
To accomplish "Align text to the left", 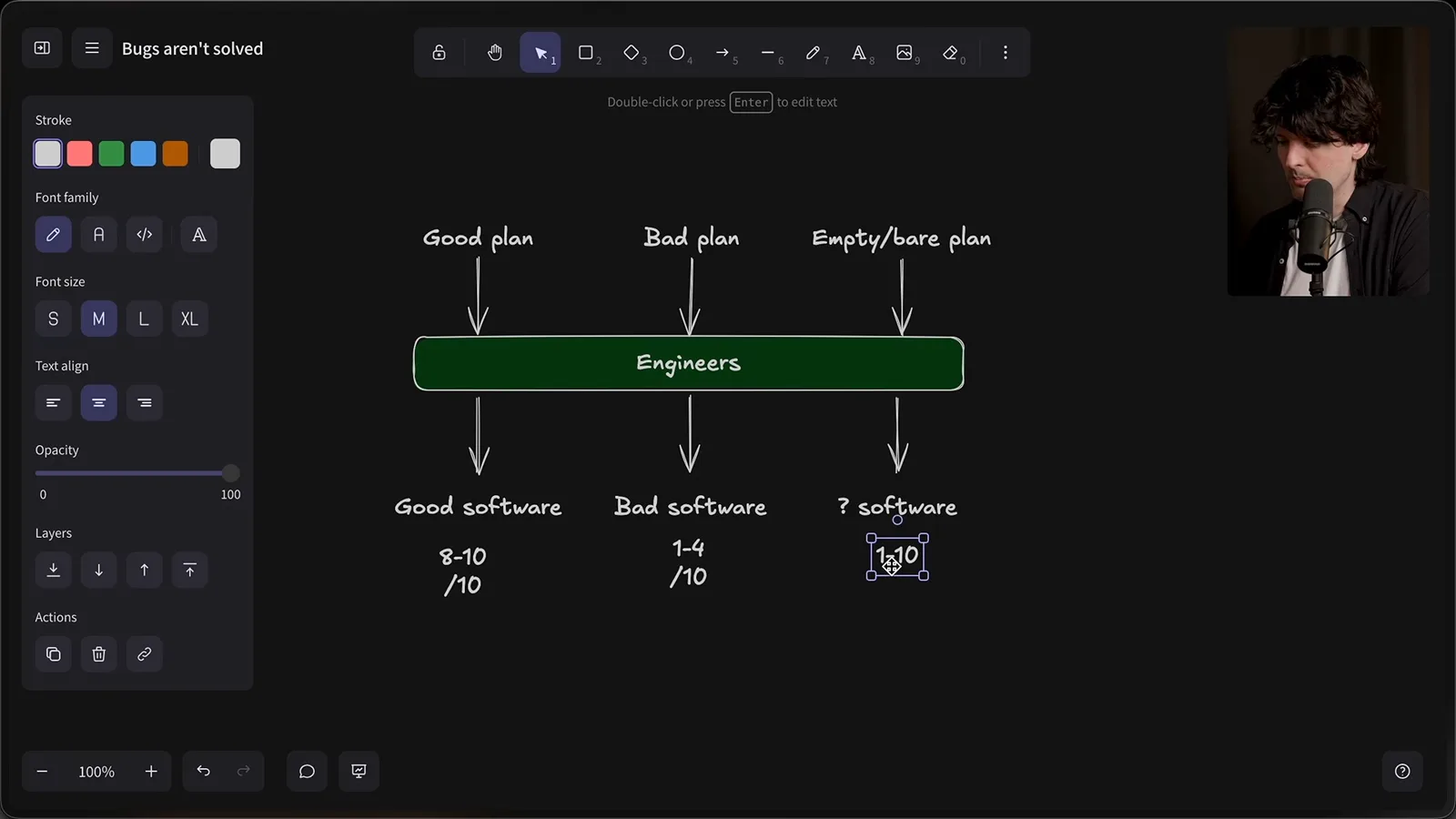I will (x=54, y=403).
